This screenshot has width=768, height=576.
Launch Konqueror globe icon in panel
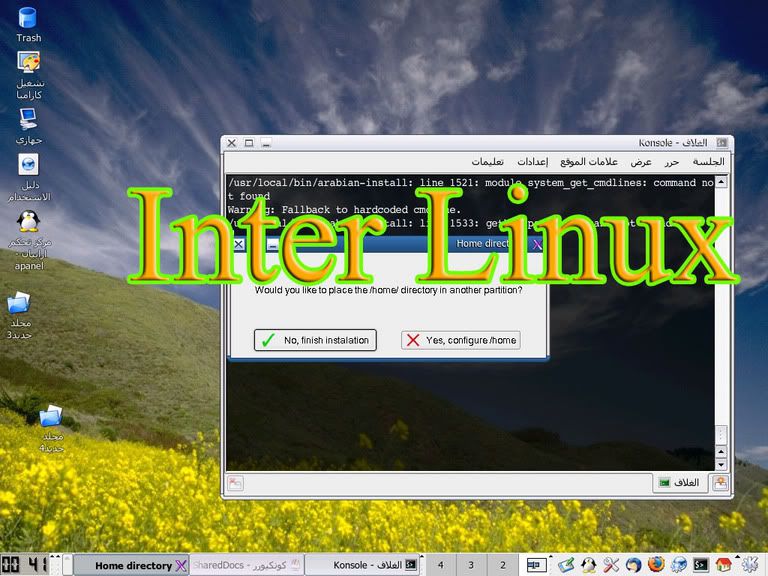pos(678,565)
